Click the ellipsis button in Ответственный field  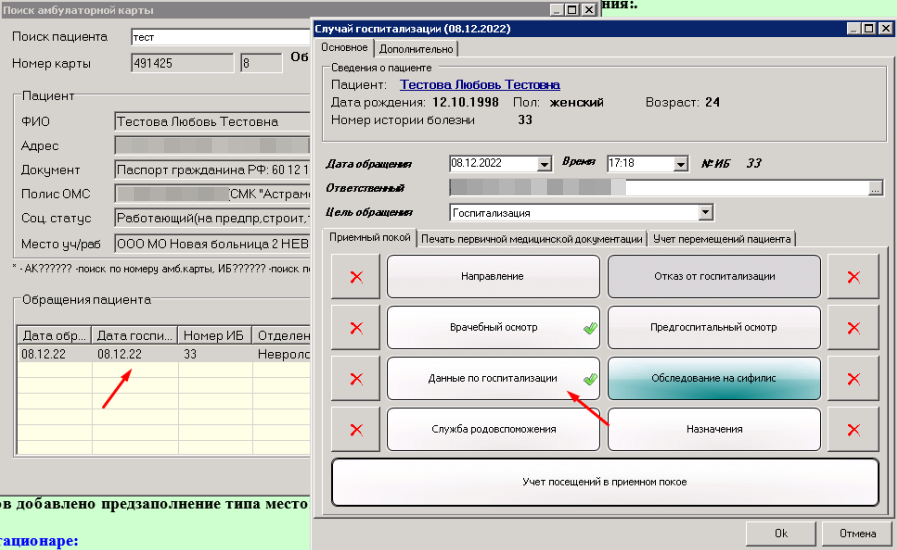[875, 188]
